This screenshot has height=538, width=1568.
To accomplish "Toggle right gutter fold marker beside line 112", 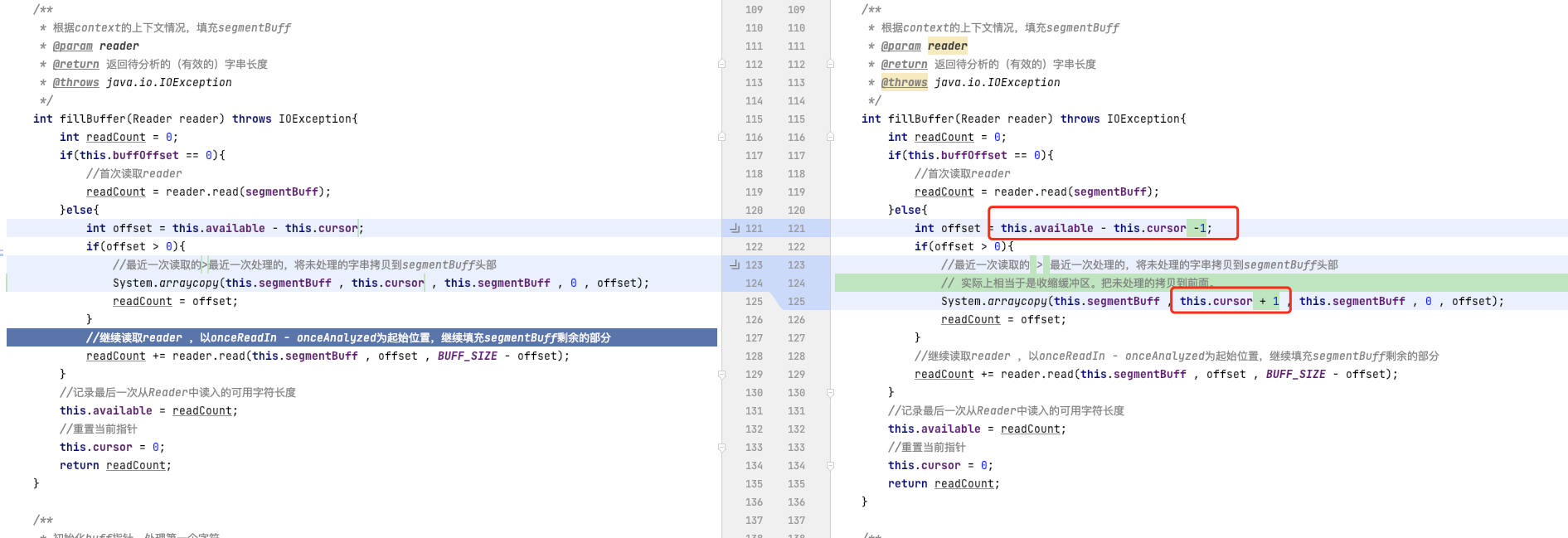I will coord(830,64).
